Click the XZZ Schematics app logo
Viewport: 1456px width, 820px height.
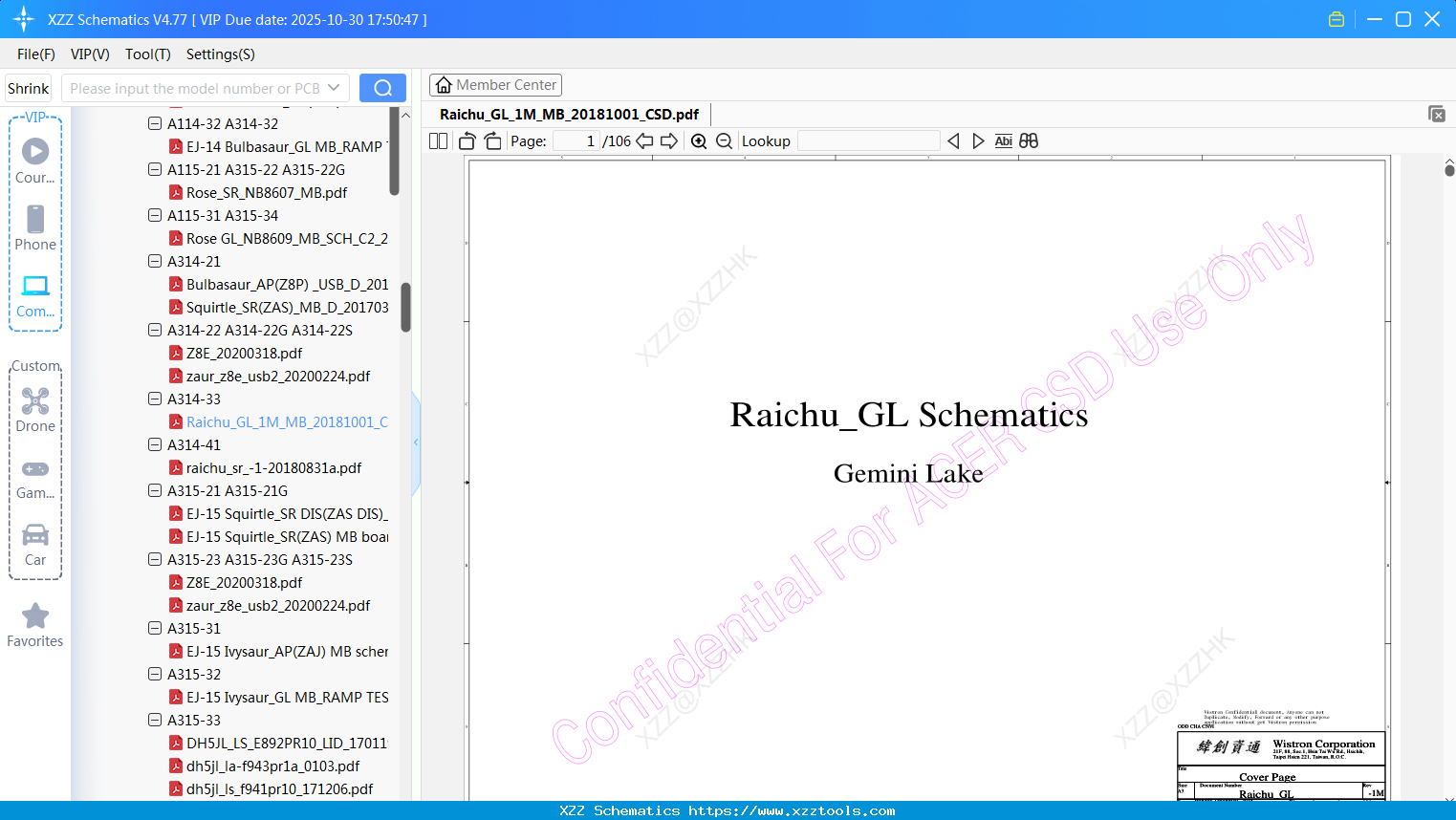pyautogui.click(x=23, y=19)
